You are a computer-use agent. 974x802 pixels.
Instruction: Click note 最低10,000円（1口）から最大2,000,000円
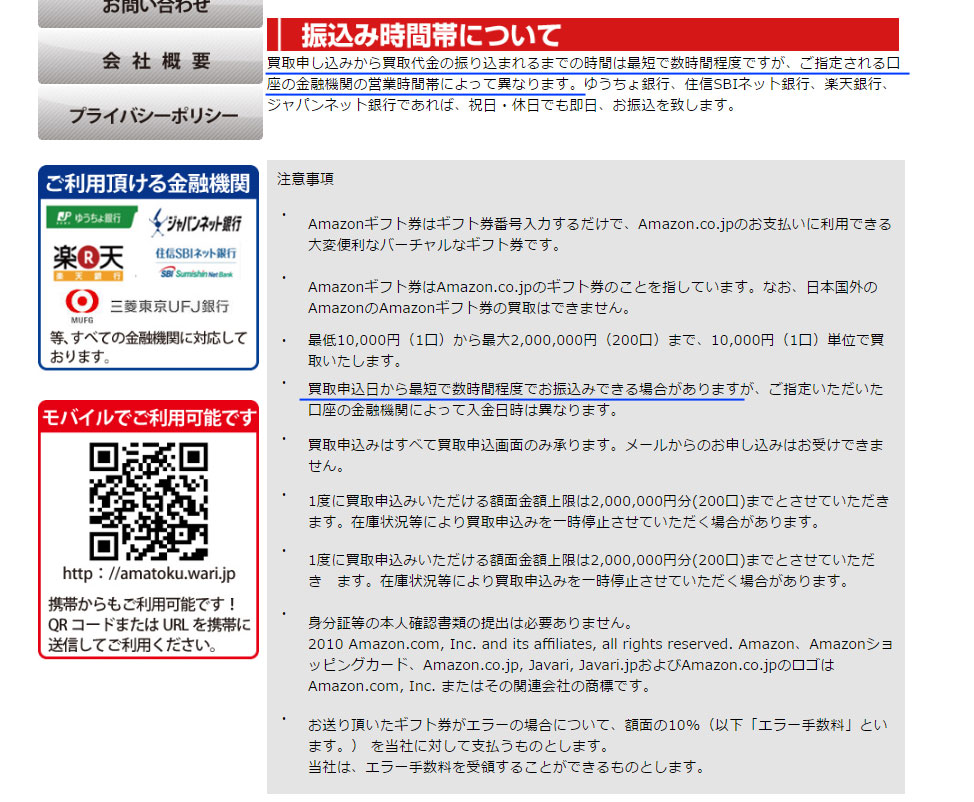596,350
